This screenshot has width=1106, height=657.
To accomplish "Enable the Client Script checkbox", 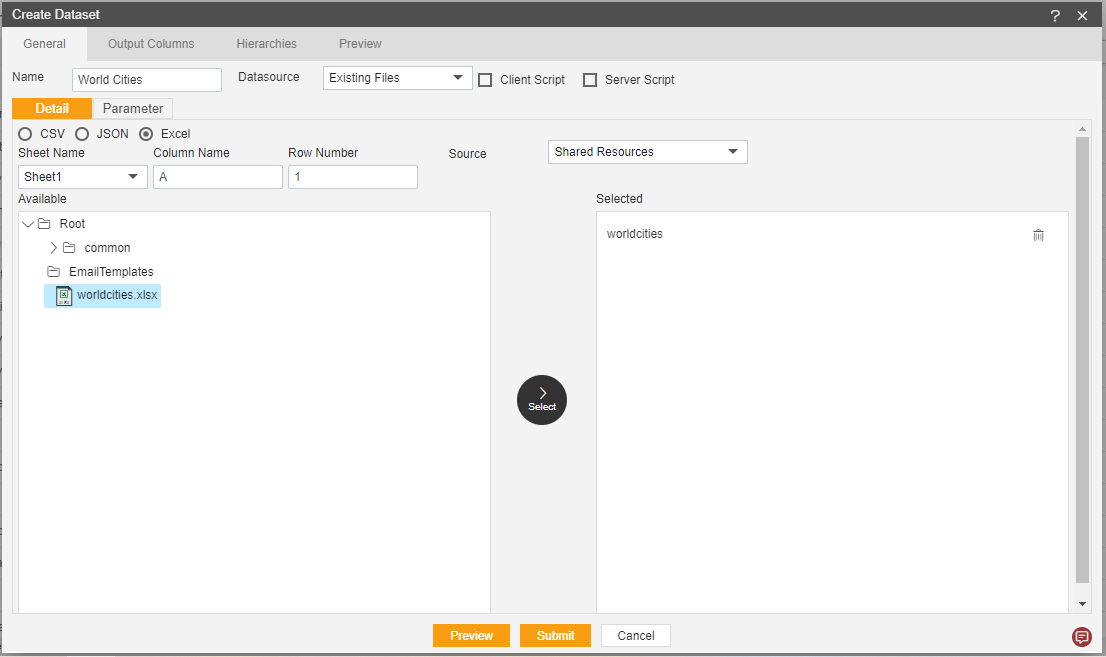I will click(485, 80).
